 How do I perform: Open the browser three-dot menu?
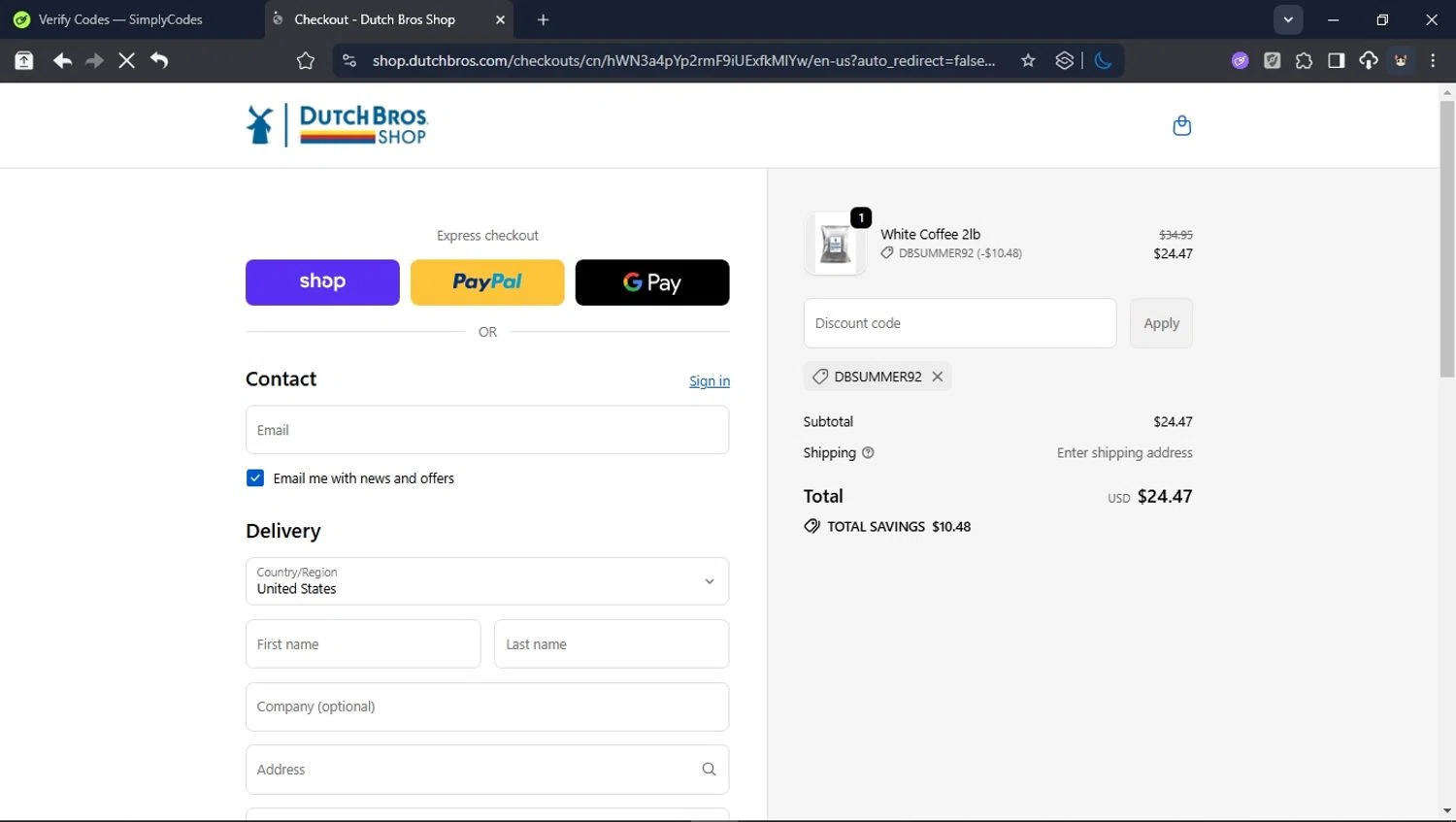pos(1433,60)
